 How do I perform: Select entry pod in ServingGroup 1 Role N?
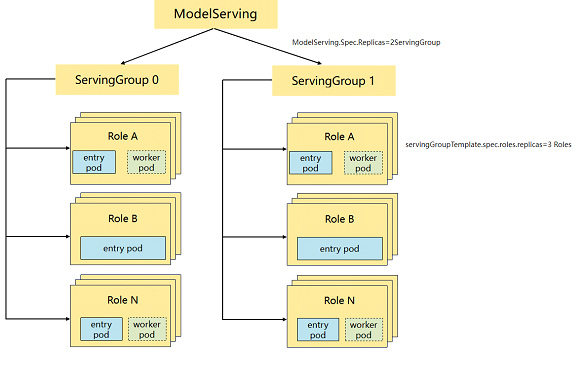318,329
